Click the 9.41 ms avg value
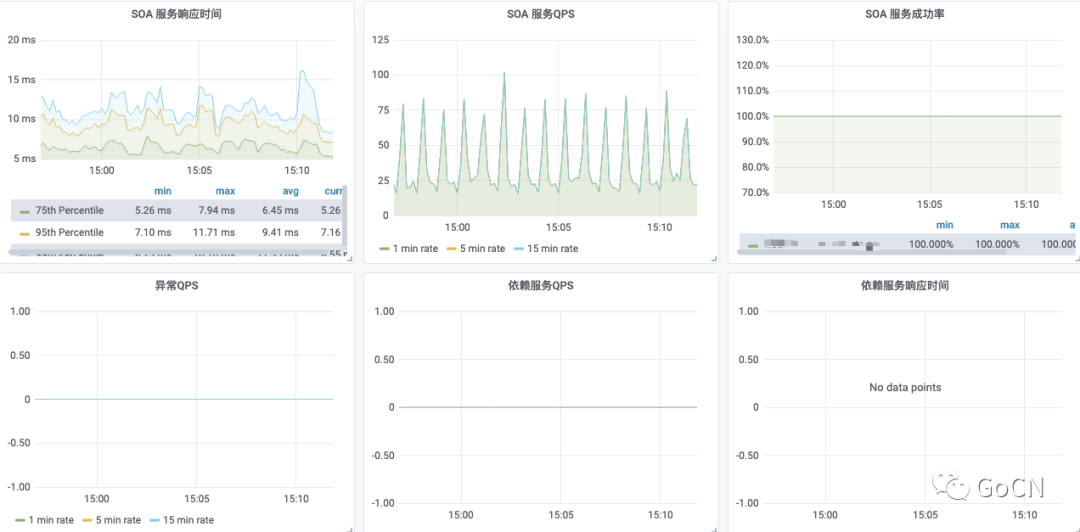The image size is (1080, 532). tap(282, 232)
